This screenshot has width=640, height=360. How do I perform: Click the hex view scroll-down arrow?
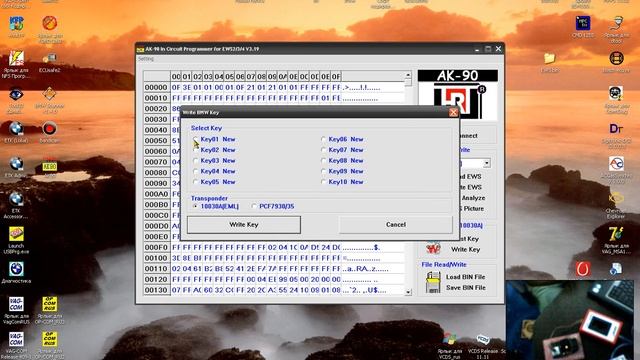tap(408, 292)
